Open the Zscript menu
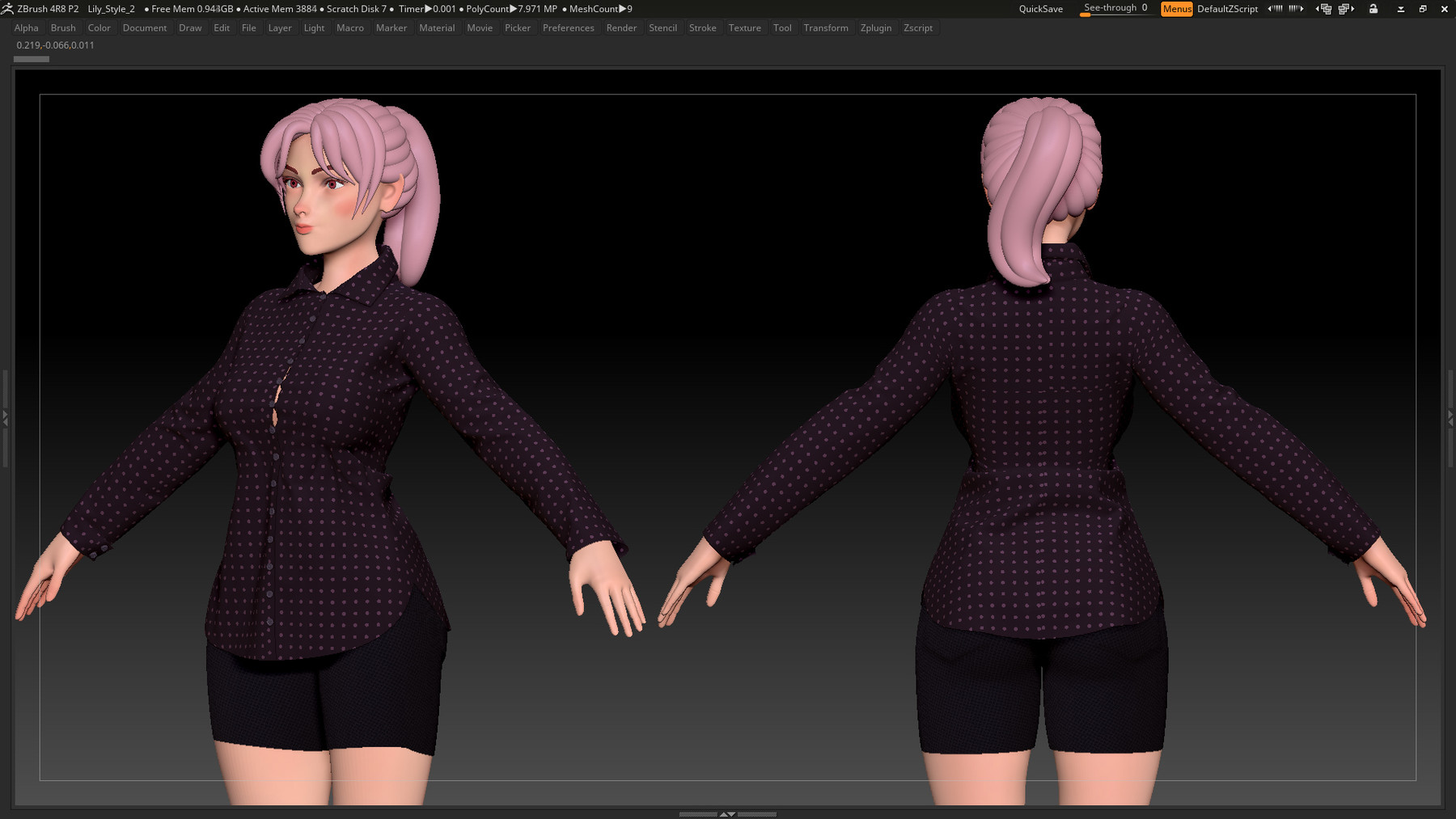1456x819 pixels. (918, 27)
